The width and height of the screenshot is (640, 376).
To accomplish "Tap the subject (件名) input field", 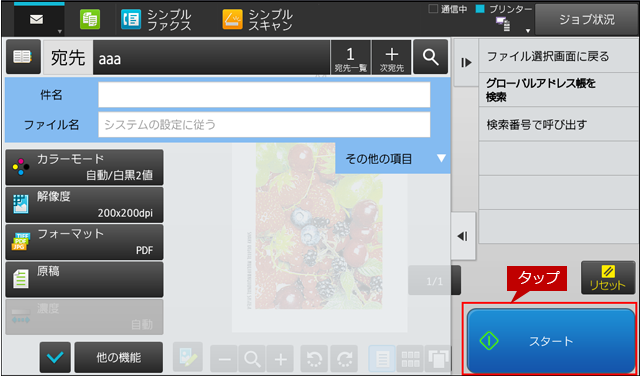I will (x=264, y=95).
